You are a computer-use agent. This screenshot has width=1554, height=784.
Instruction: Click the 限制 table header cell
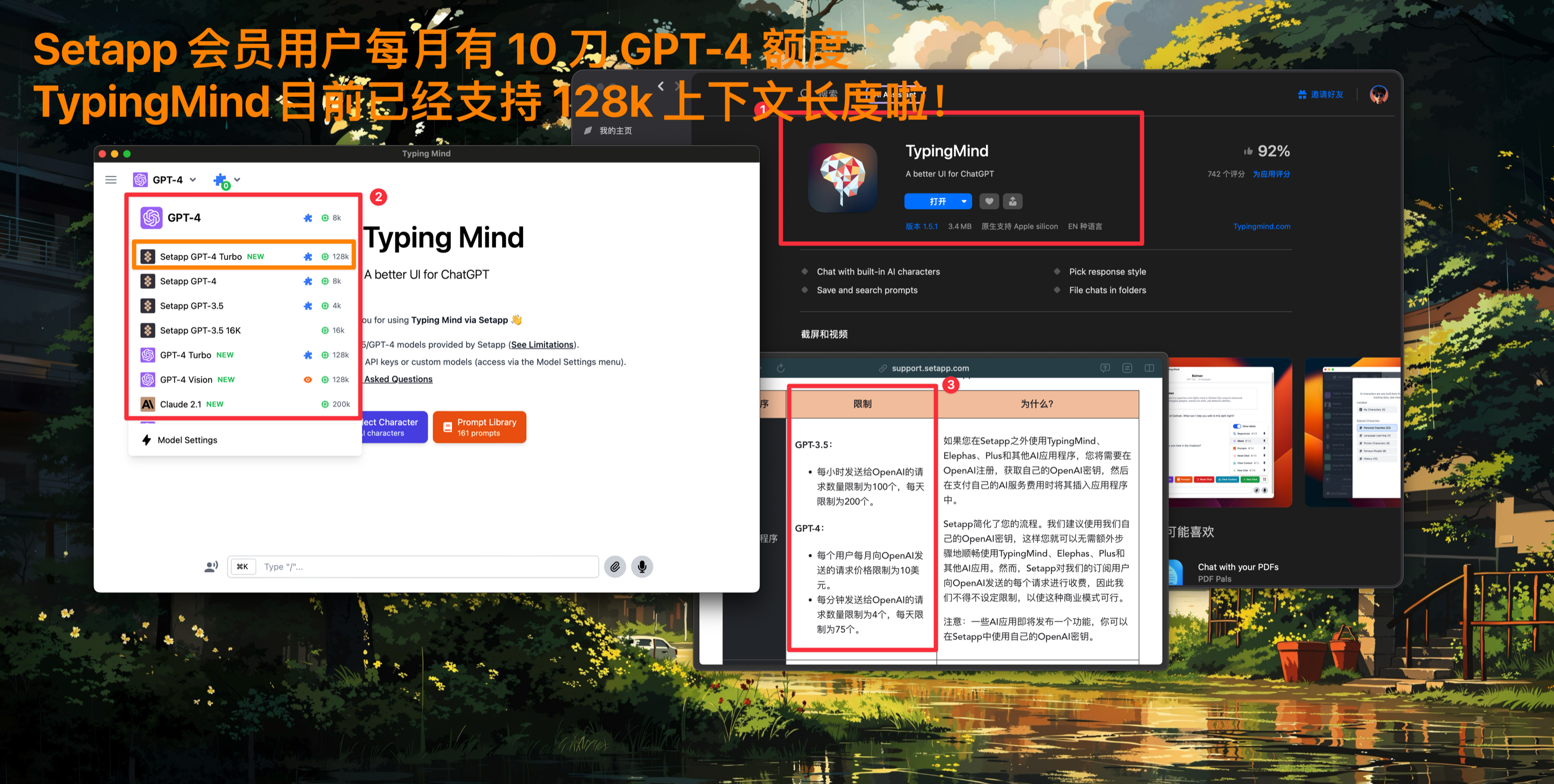point(862,404)
